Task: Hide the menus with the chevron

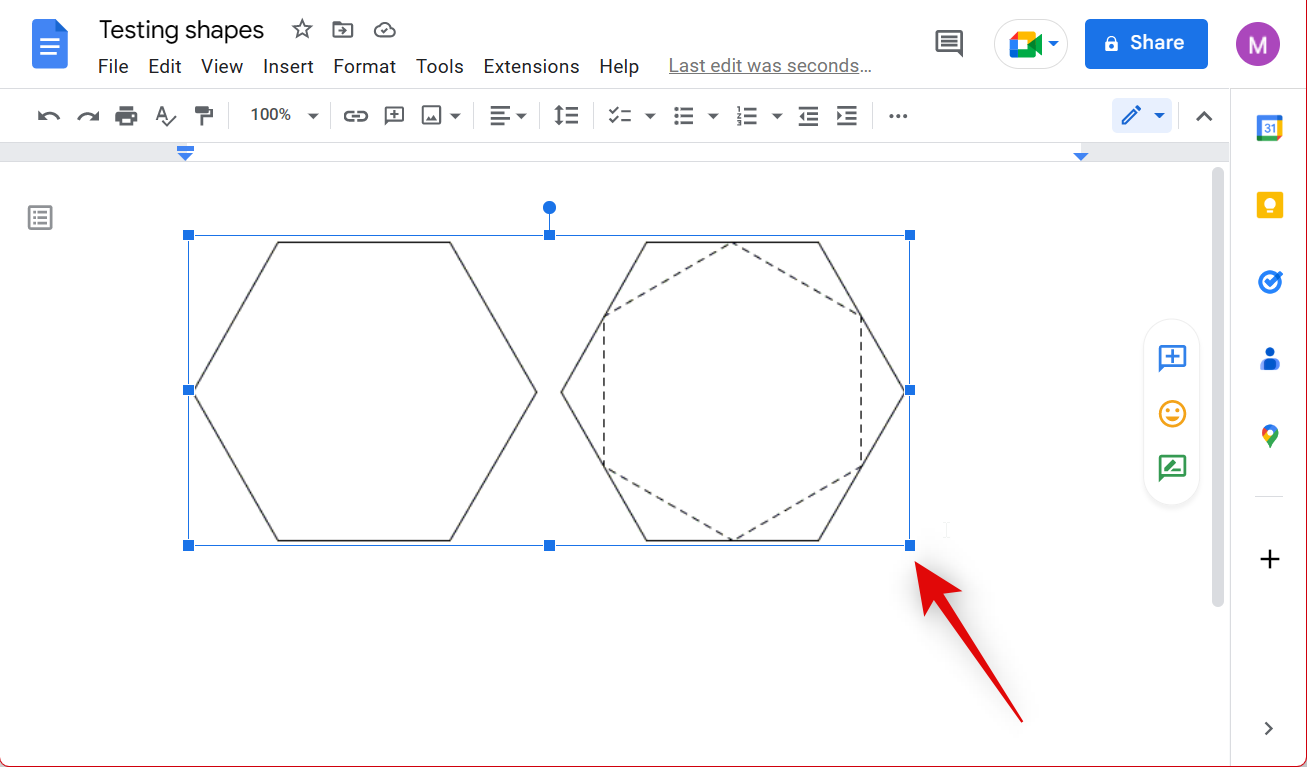Action: [1204, 116]
